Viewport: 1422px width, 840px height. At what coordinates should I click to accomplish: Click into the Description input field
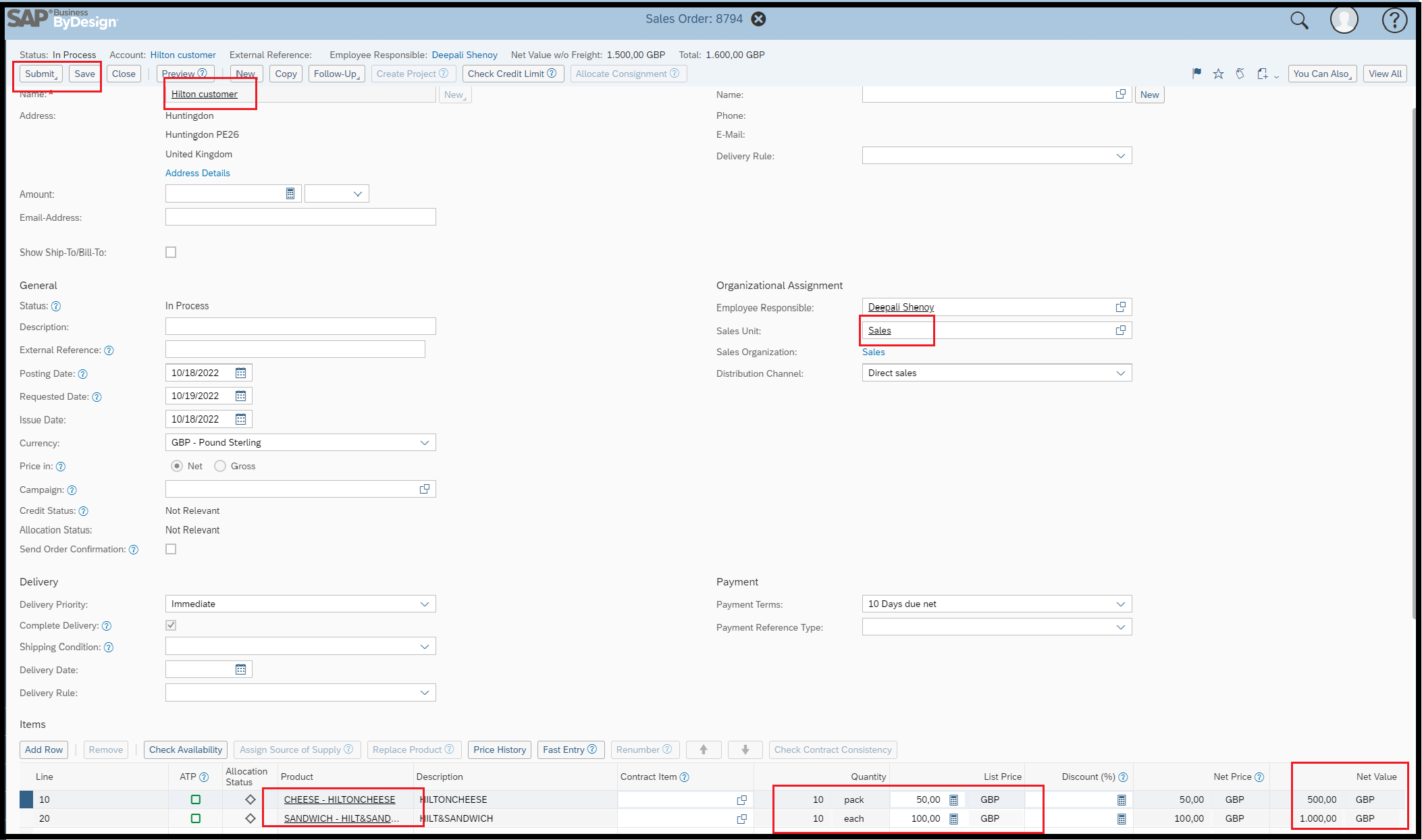pos(300,327)
